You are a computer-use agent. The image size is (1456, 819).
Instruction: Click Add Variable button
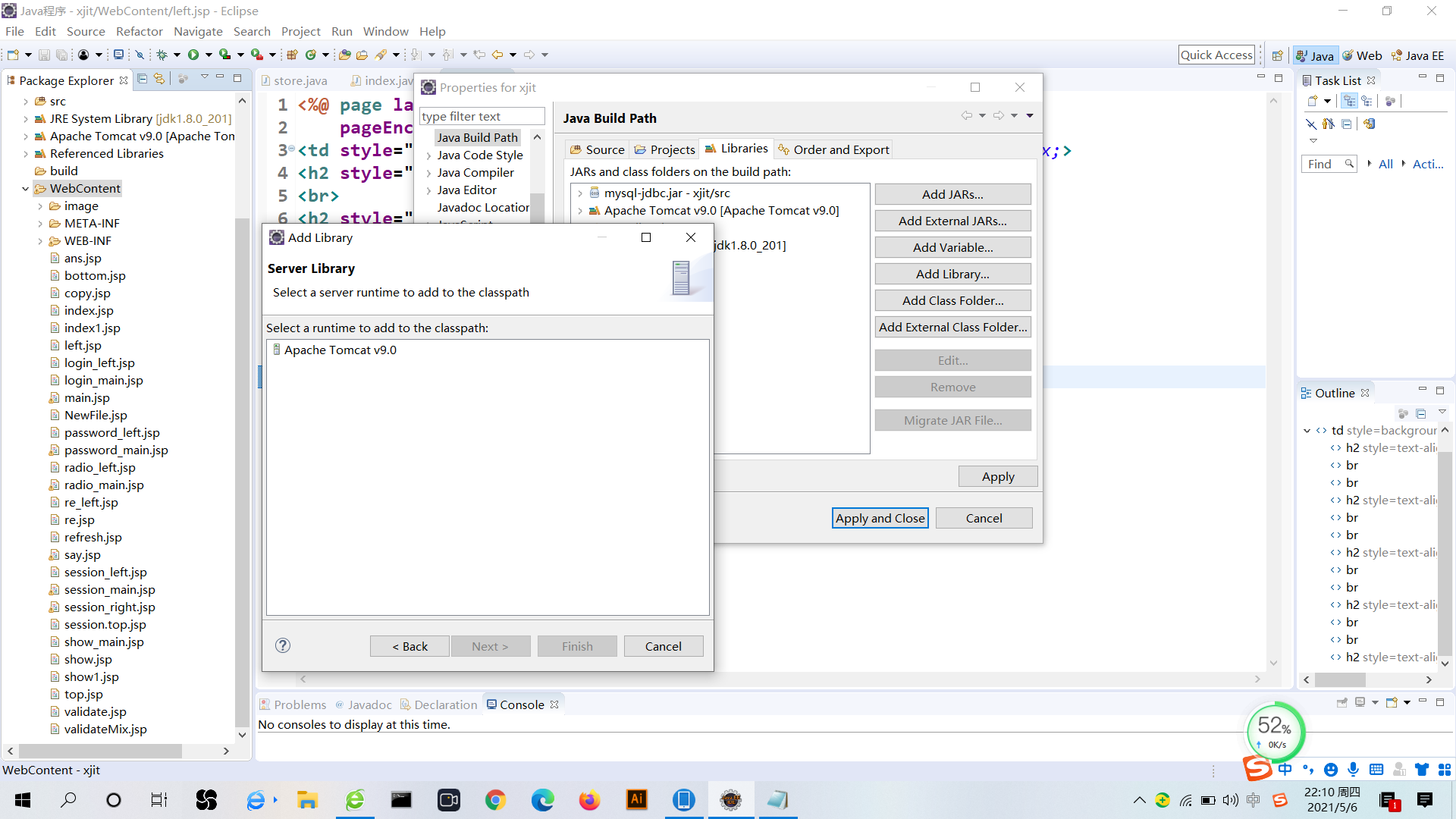coord(952,247)
